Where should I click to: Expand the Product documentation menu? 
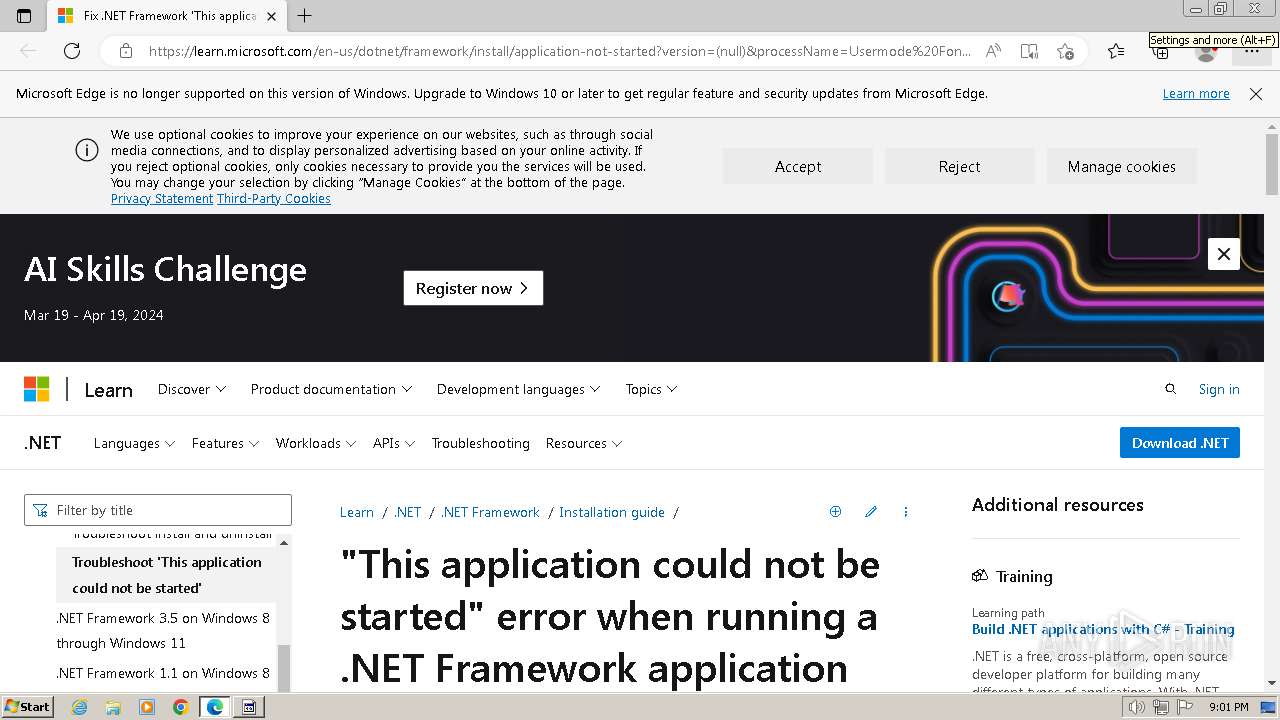331,389
